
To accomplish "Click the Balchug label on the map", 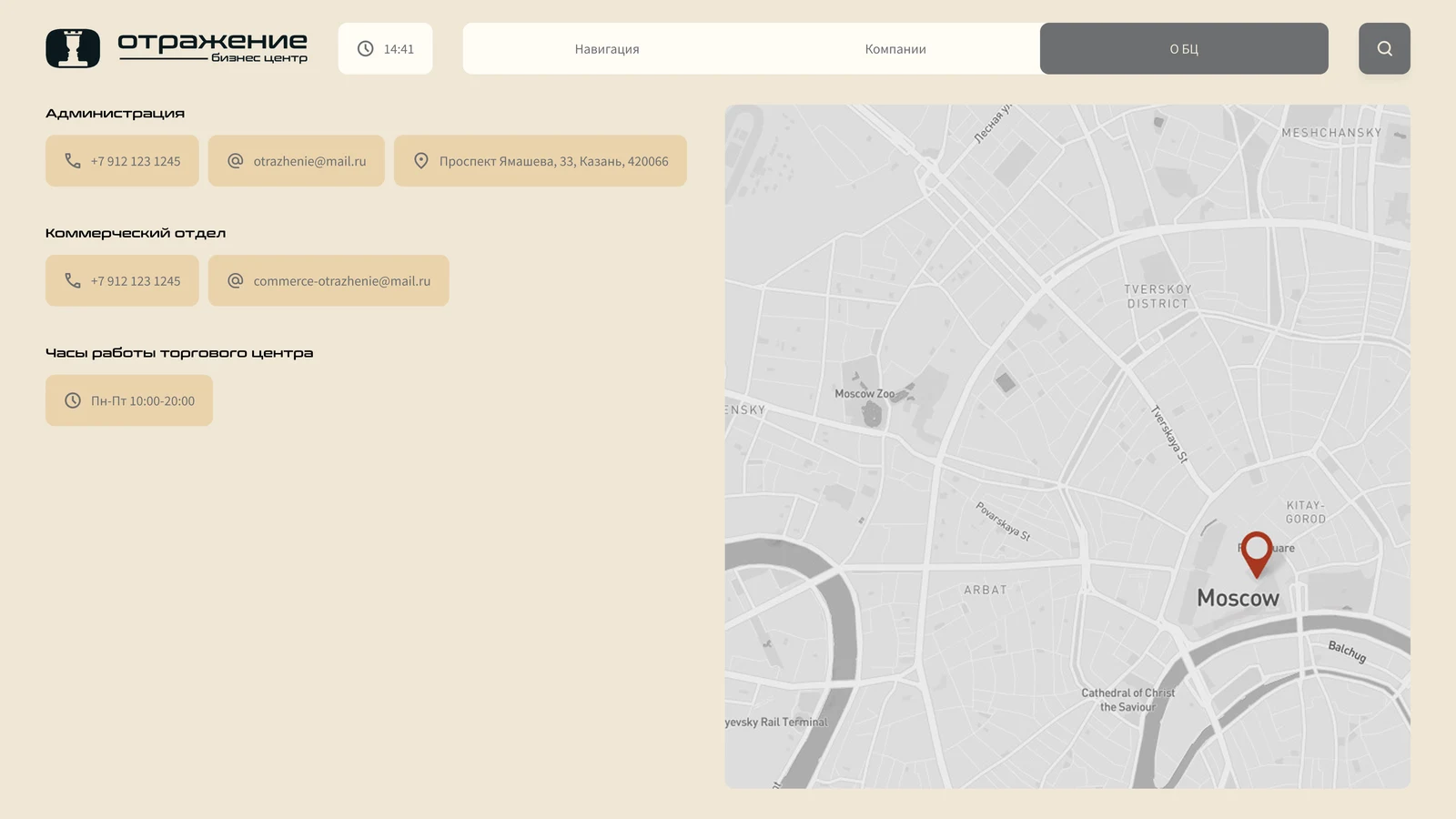I will [x=1347, y=652].
